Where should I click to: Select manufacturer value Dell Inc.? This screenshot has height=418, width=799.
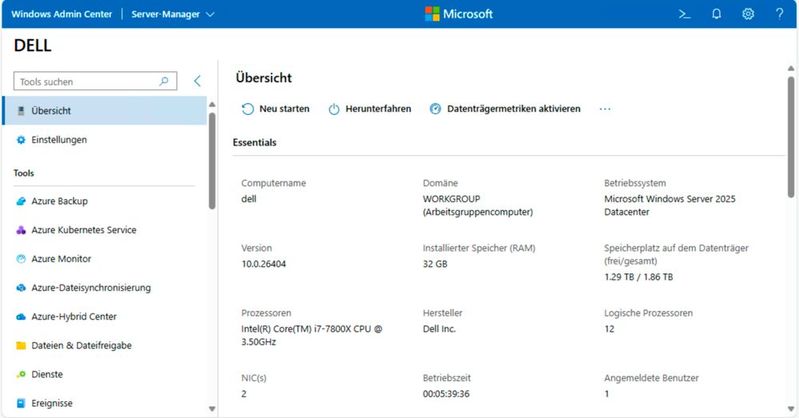pos(439,329)
